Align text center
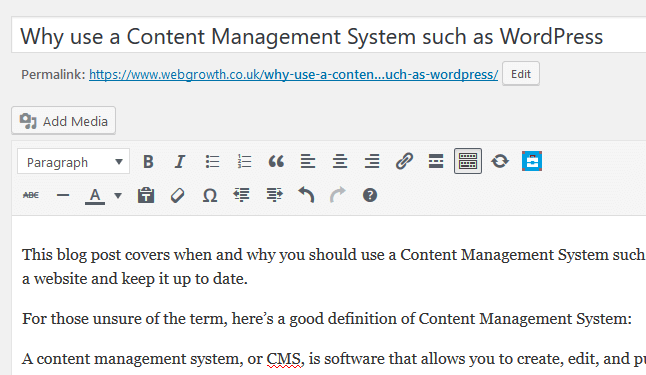Screen dimensions: 646x375 click(340, 162)
